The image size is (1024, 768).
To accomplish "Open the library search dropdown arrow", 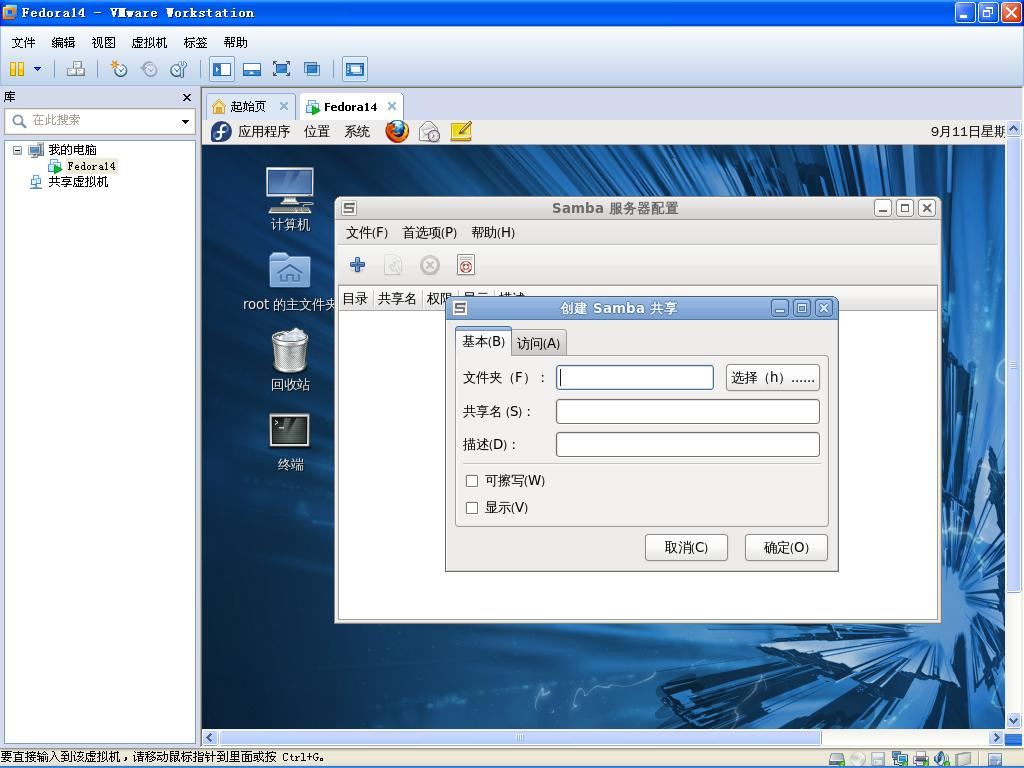I will [x=185, y=121].
